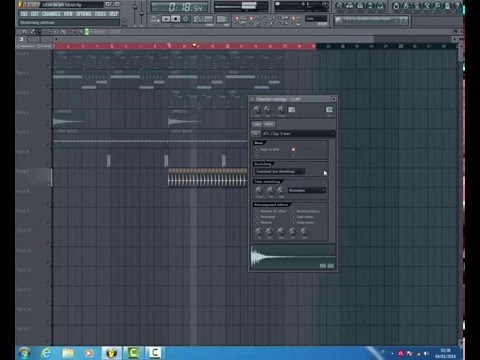Image resolution: width=480 pixels, height=360 pixels.
Task: Open File Explorer from taskbar
Action: coord(68,353)
